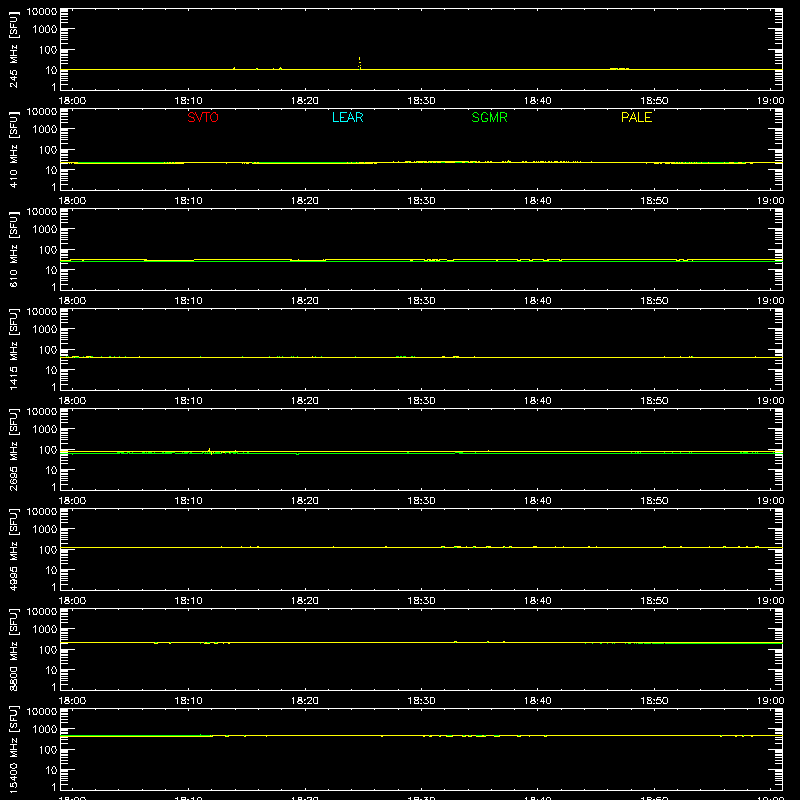Click the 10 y-axis label of 1415 MHz panel
The height and width of the screenshot is (800, 800).
pos(51,370)
